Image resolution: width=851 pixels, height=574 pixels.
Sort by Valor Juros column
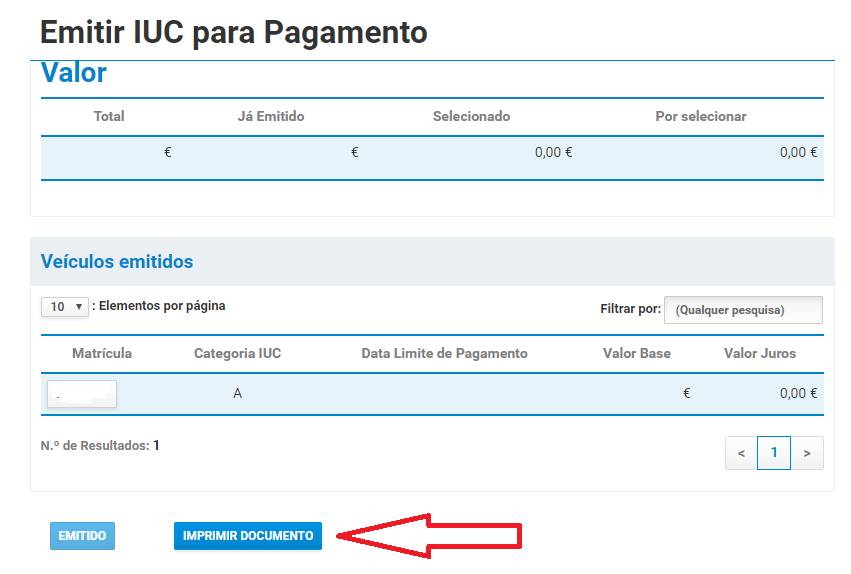pyautogui.click(x=760, y=353)
